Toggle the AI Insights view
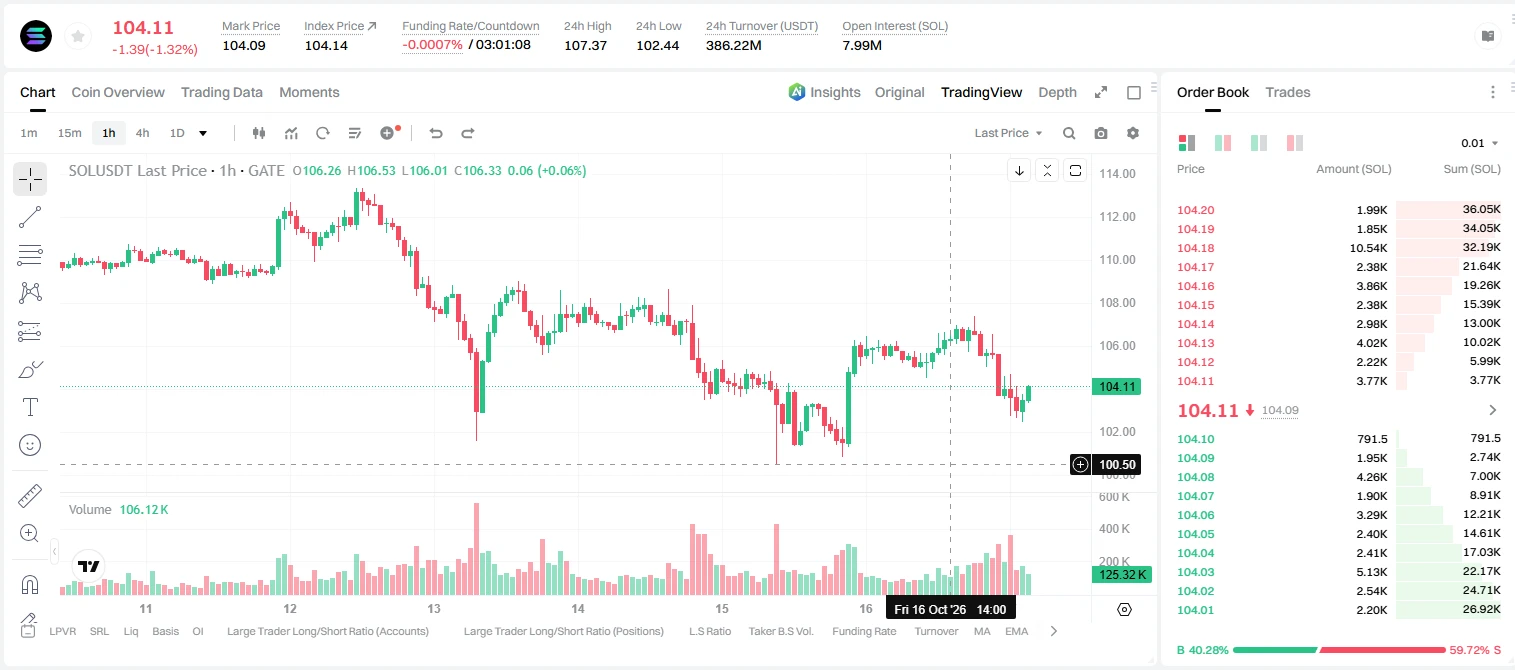 click(824, 92)
